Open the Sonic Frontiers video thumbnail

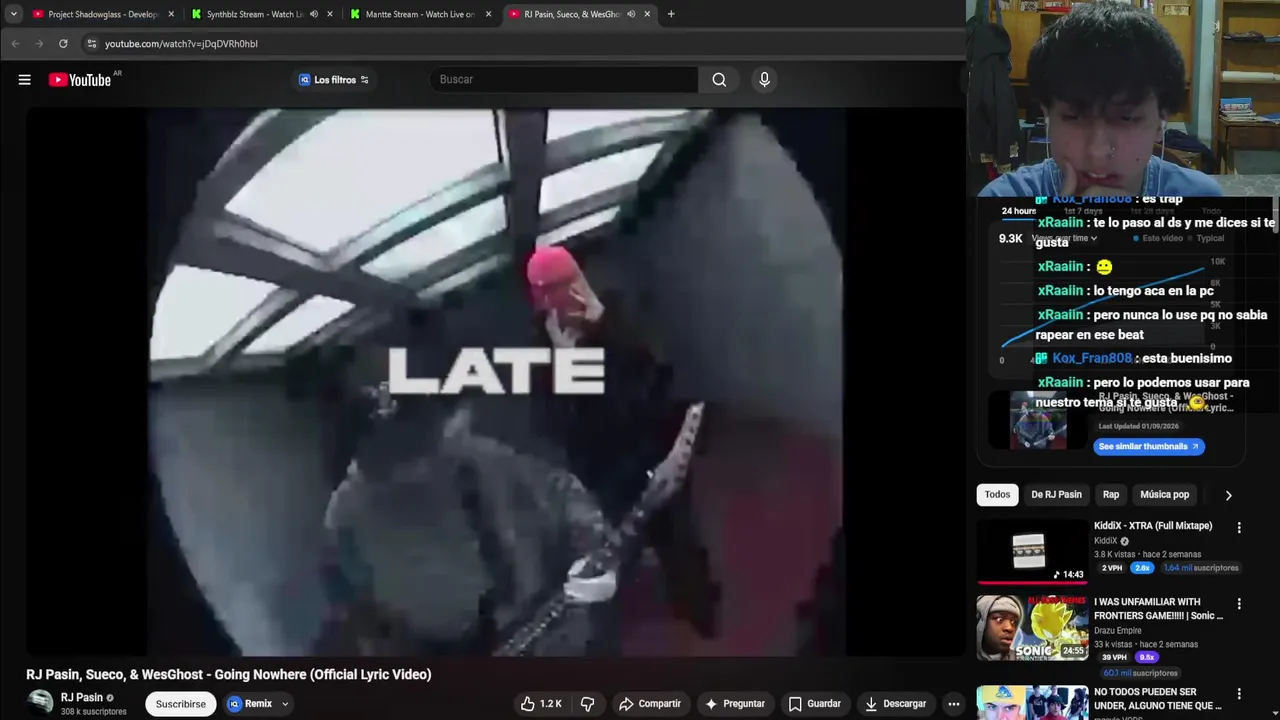coord(1032,628)
